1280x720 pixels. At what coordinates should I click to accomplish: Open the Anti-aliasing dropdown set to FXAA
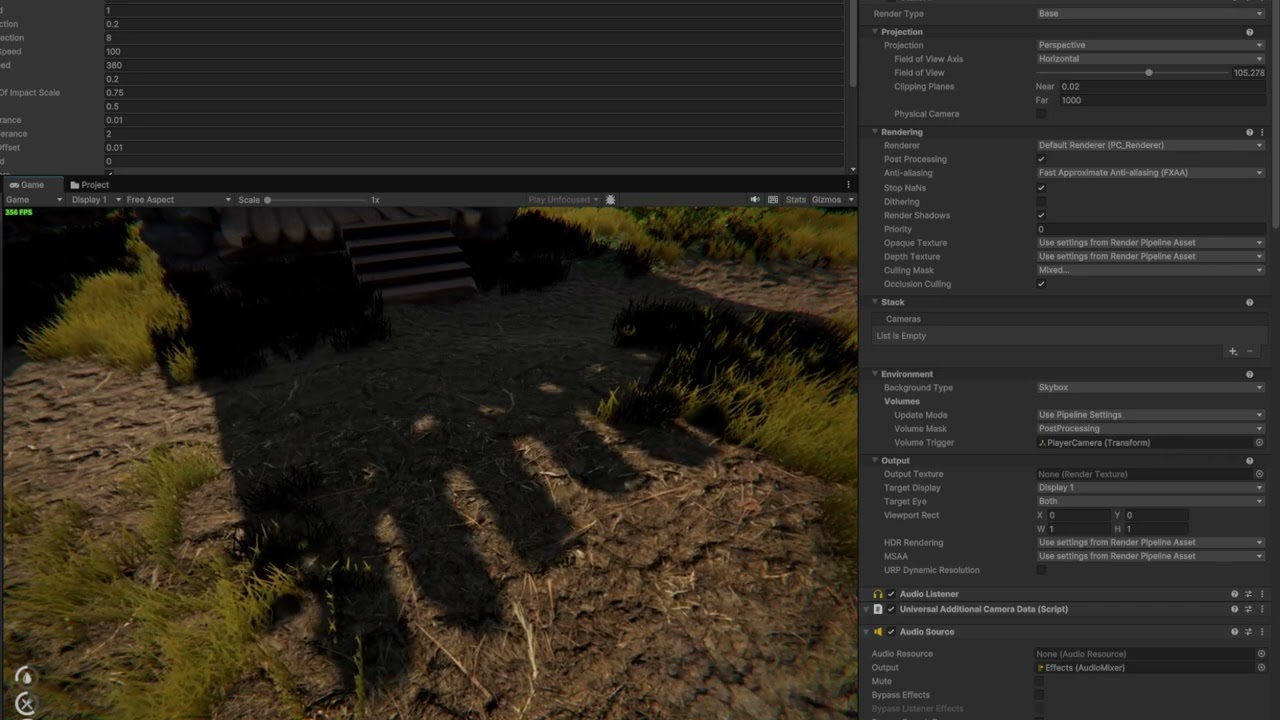1150,172
